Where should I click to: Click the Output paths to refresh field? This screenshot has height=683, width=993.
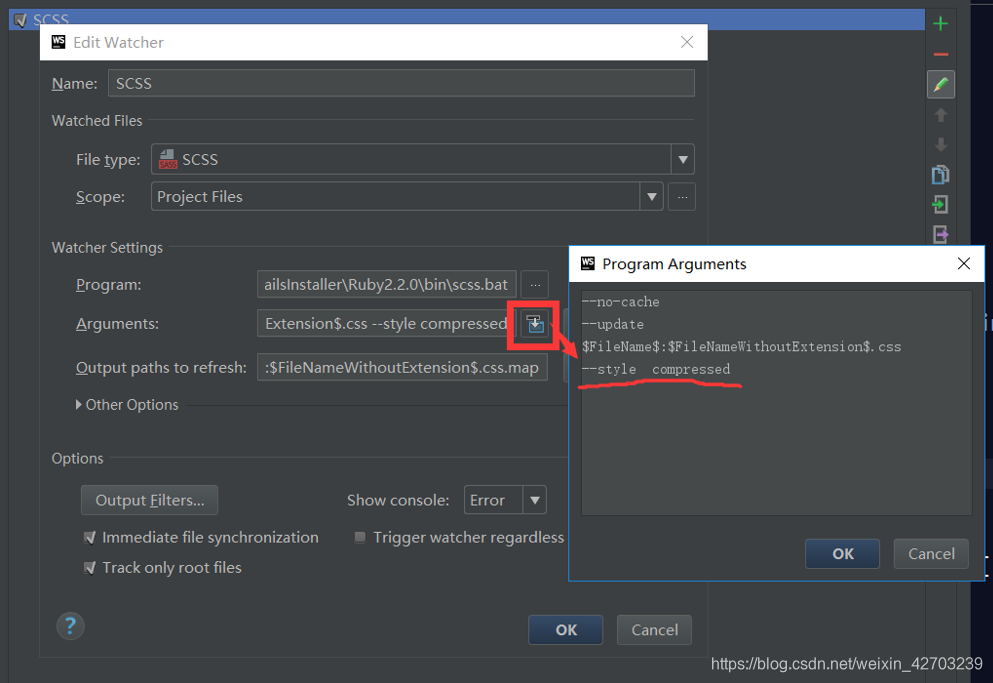point(402,367)
